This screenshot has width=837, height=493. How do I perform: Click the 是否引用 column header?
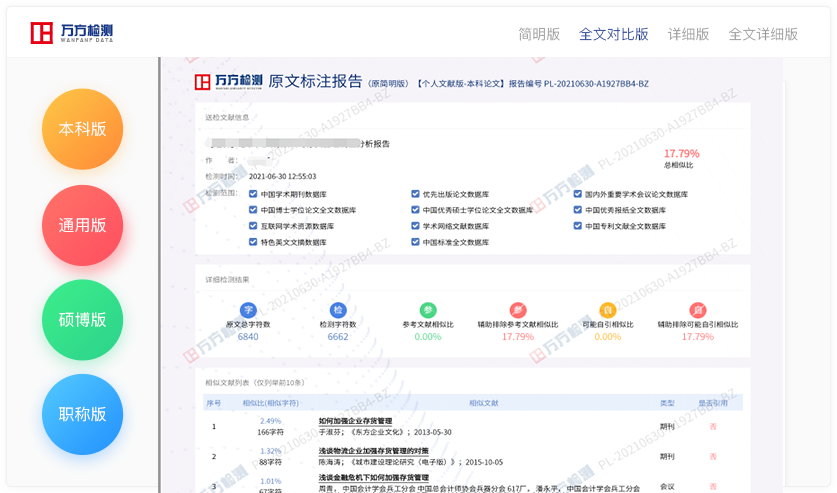[713, 403]
